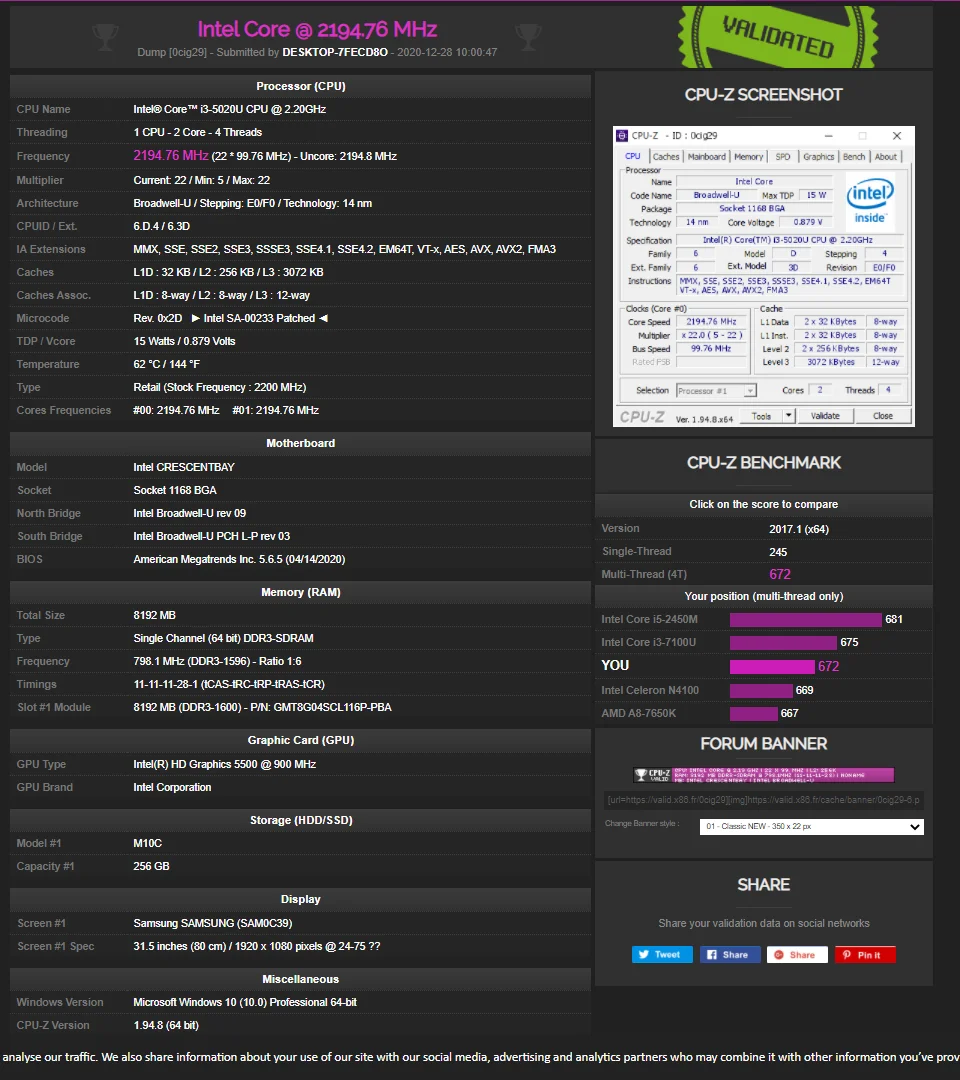This screenshot has height=1080, width=960.
Task: Click the Caches tab in CPU-Z screenshot
Action: (x=666, y=157)
